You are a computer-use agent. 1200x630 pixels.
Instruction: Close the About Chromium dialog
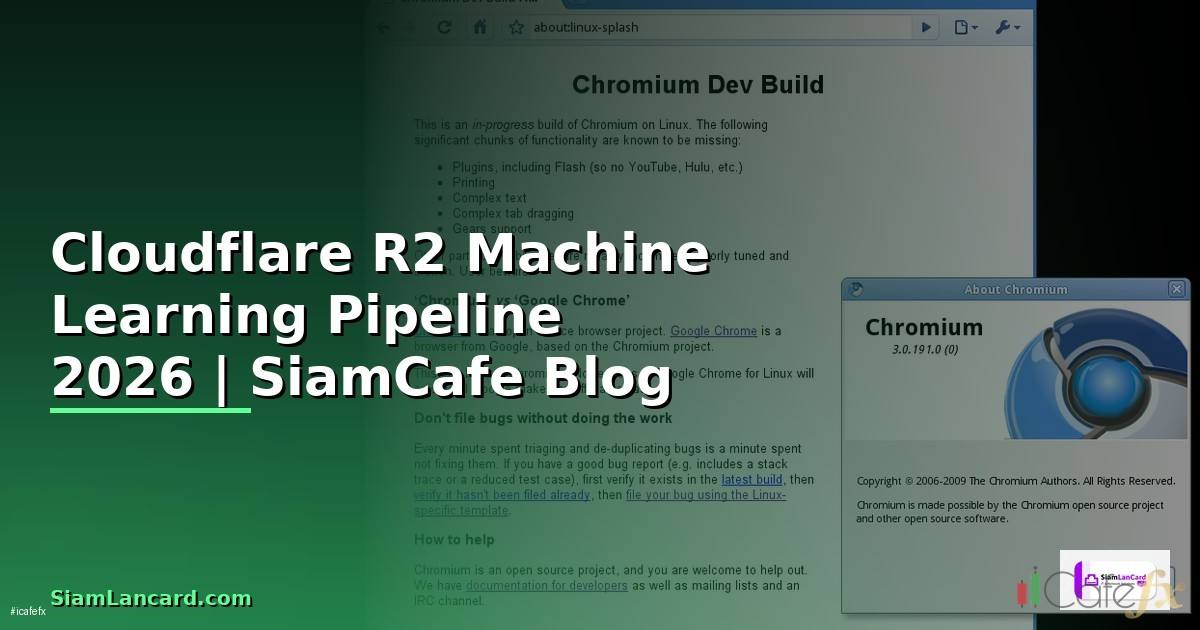pyautogui.click(x=1176, y=289)
